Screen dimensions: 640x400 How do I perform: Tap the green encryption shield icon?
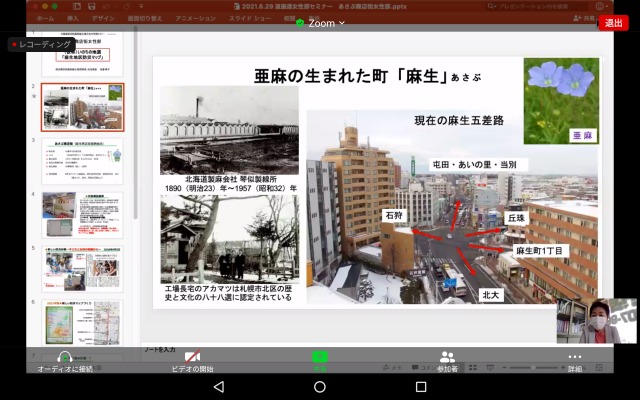click(301, 23)
